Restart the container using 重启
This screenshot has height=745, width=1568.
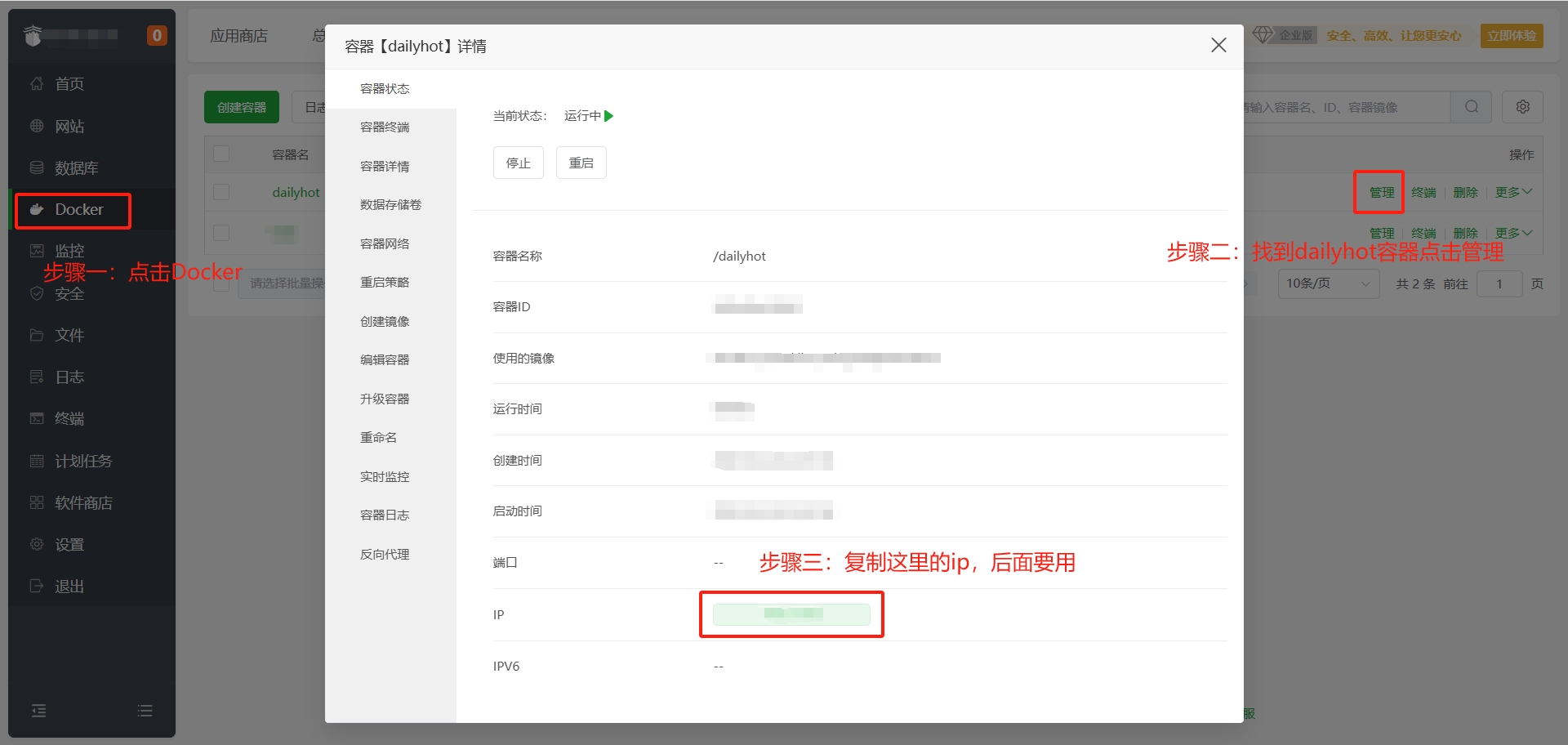tap(581, 162)
